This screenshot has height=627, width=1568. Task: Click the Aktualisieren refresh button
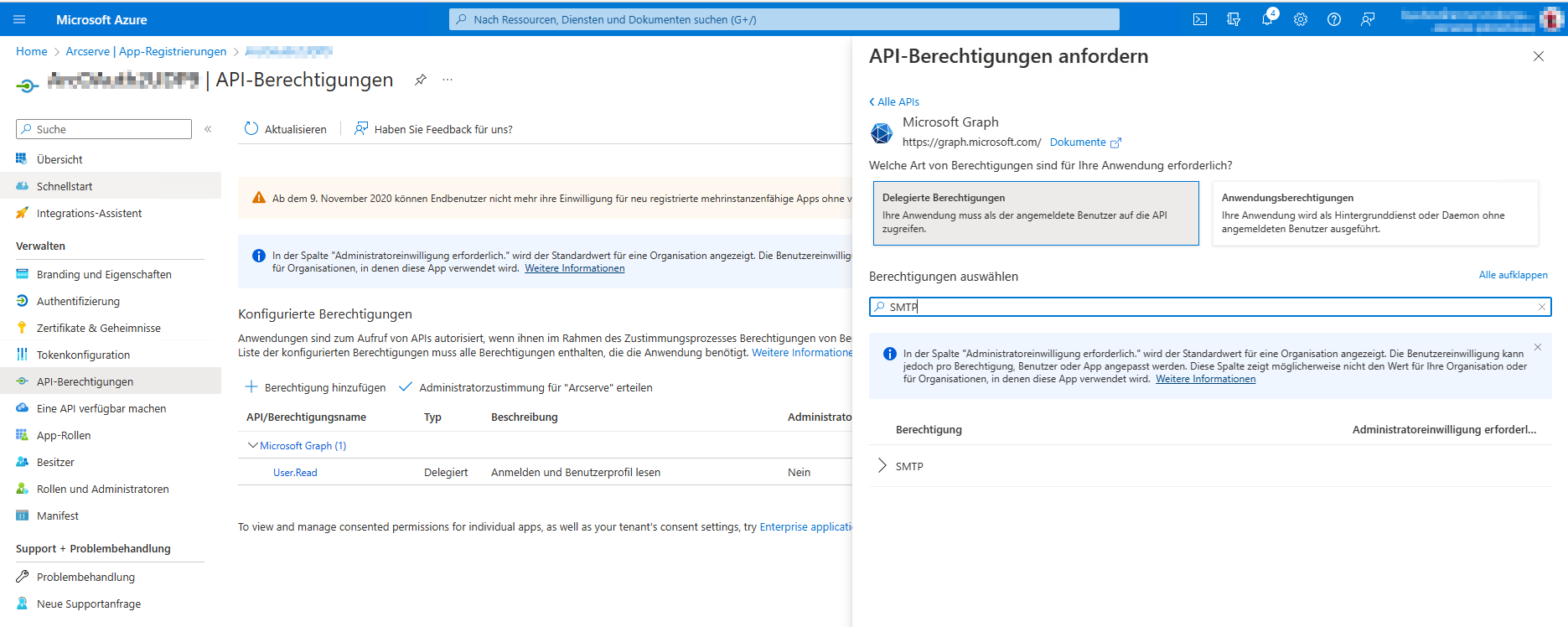[286, 129]
